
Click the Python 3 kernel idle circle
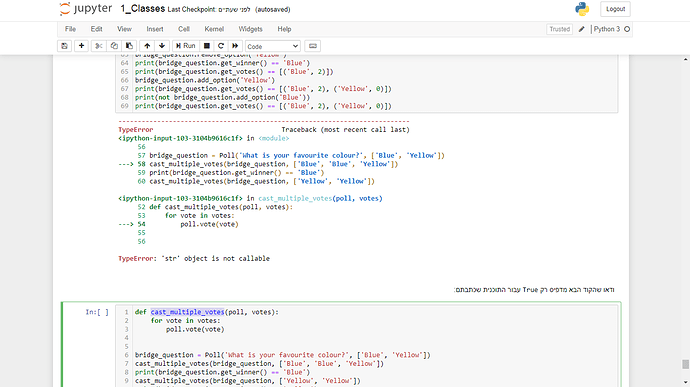627,29
